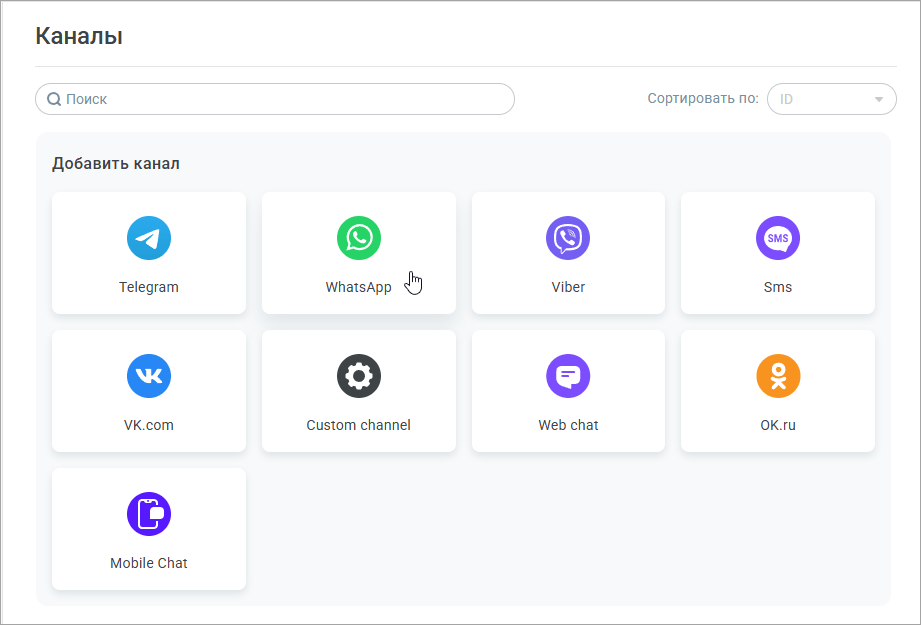The image size is (921, 625).
Task: Click the Сортировать по label
Action: (703, 99)
